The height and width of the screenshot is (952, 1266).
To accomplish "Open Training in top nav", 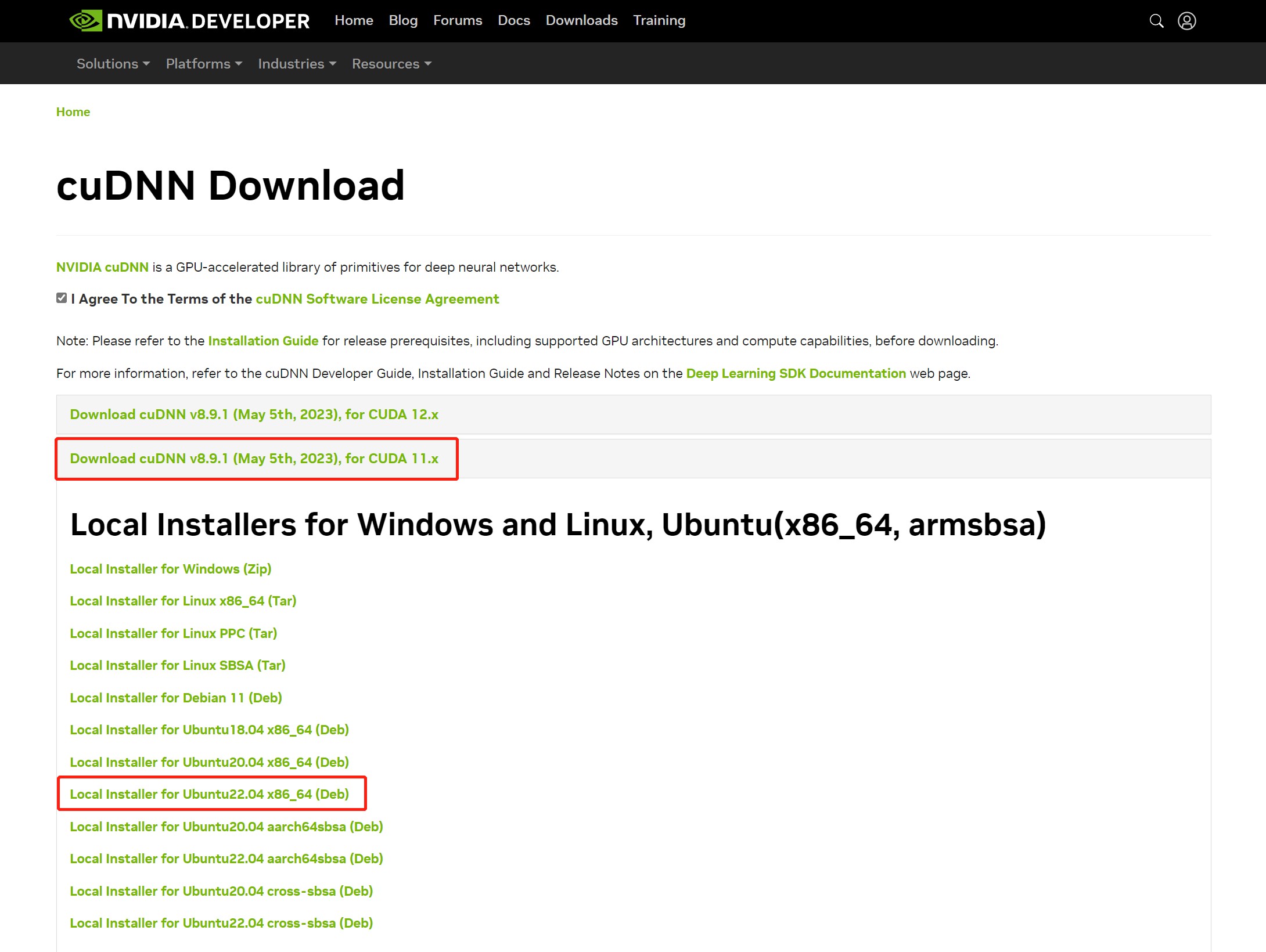I will coord(659,20).
